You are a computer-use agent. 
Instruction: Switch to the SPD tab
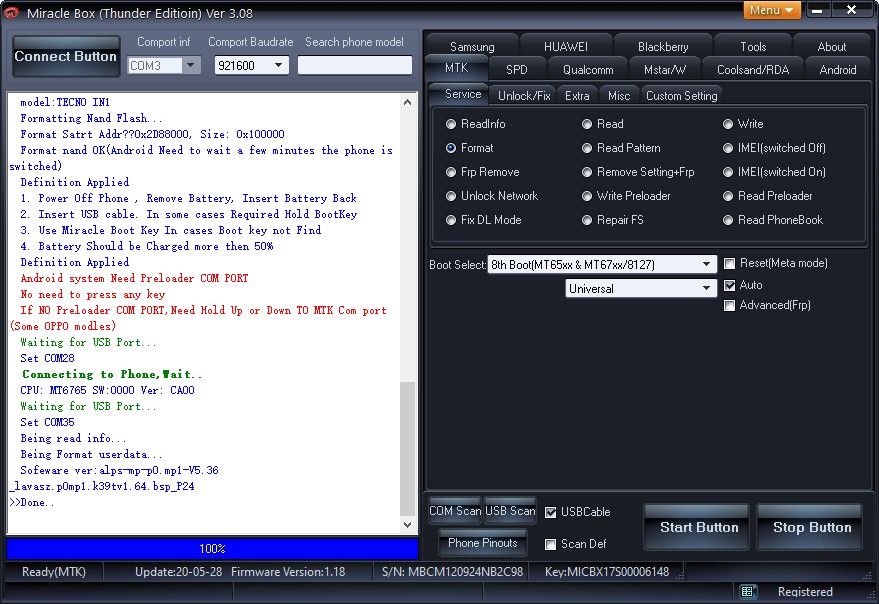(516, 70)
